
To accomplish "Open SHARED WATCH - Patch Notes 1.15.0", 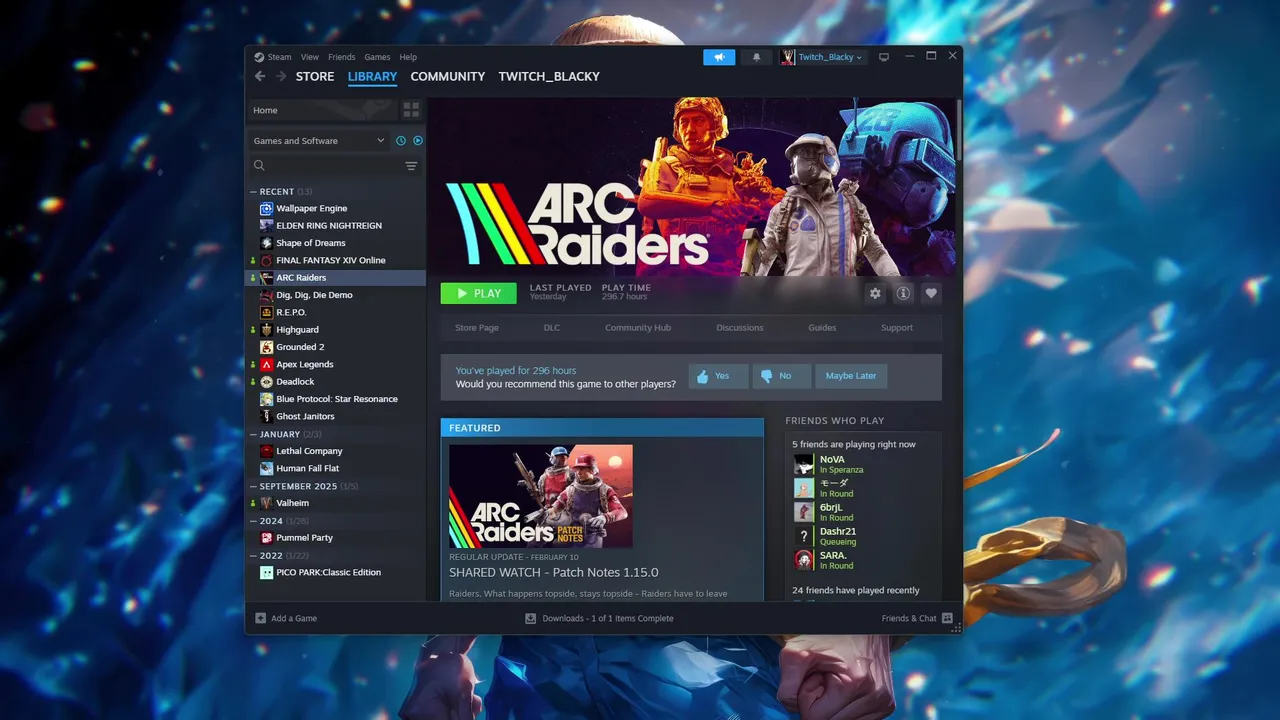I will pos(553,572).
